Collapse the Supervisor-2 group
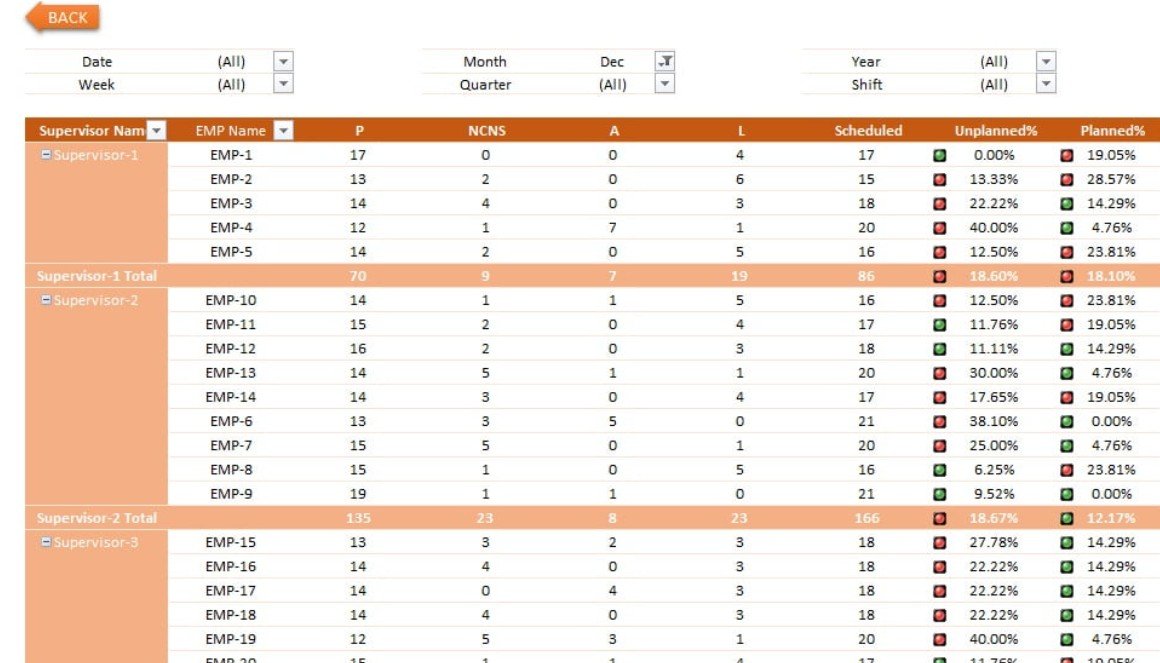Image resolution: width=1160 pixels, height=663 pixels. click(46, 300)
